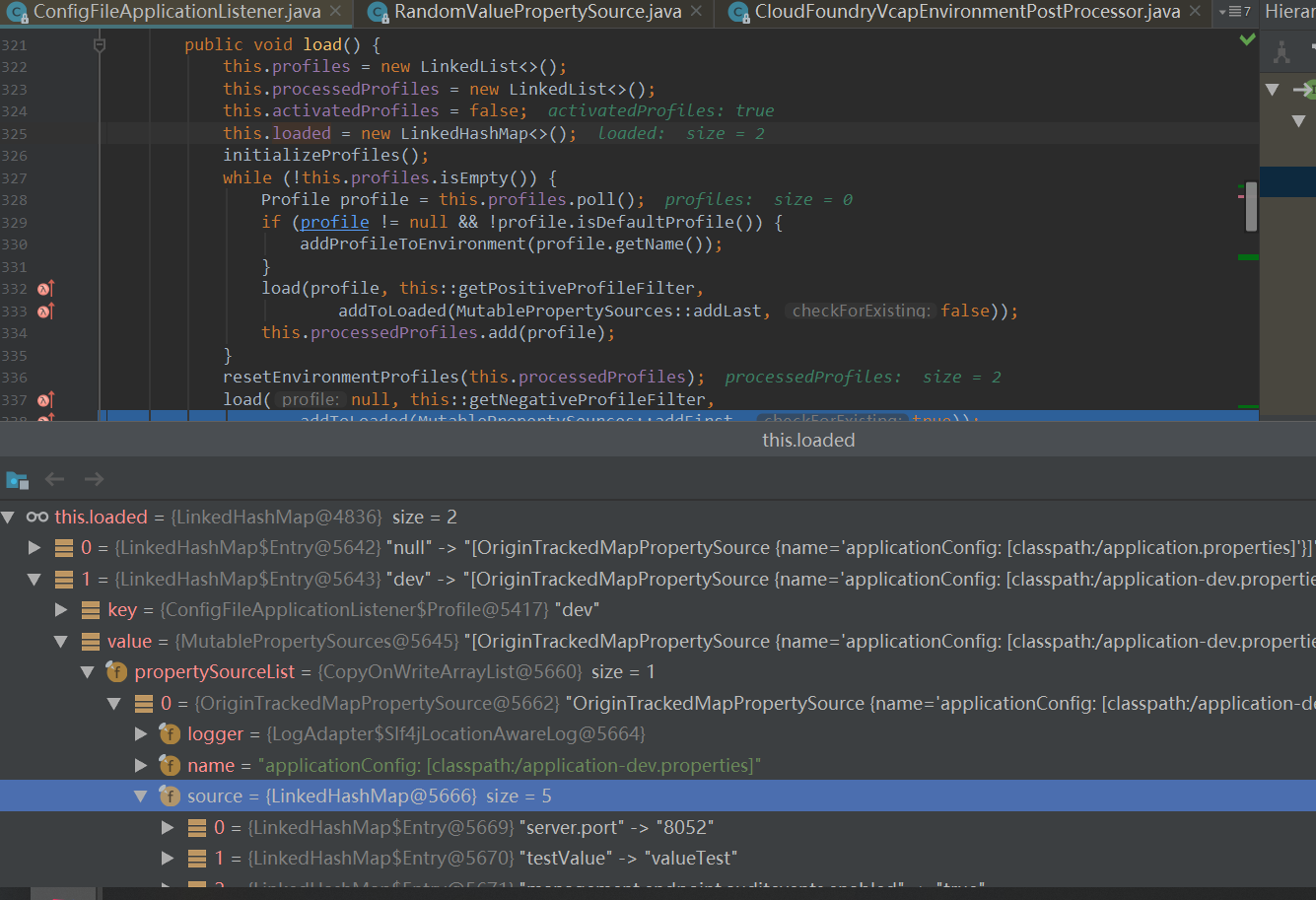This screenshot has height=900, width=1316.
Task: Select the "server.port" -> "8052" row
Action: 658,828
